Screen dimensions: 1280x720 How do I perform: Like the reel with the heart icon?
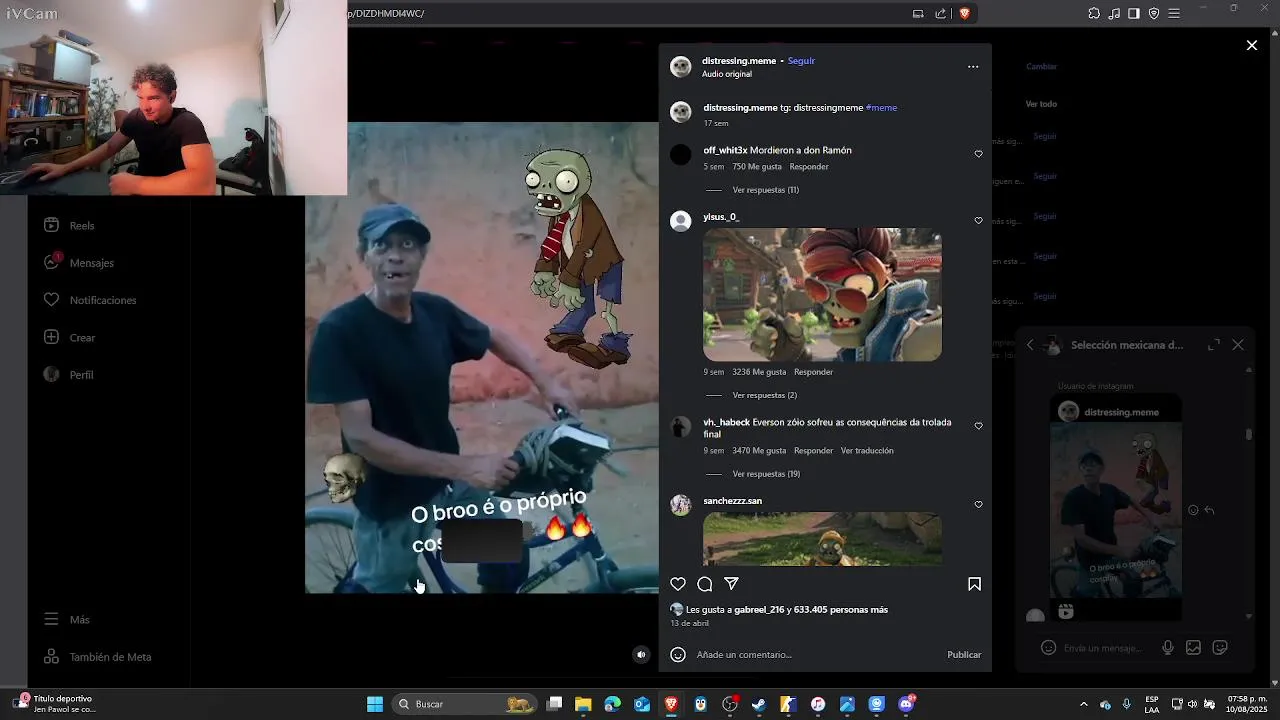[678, 584]
